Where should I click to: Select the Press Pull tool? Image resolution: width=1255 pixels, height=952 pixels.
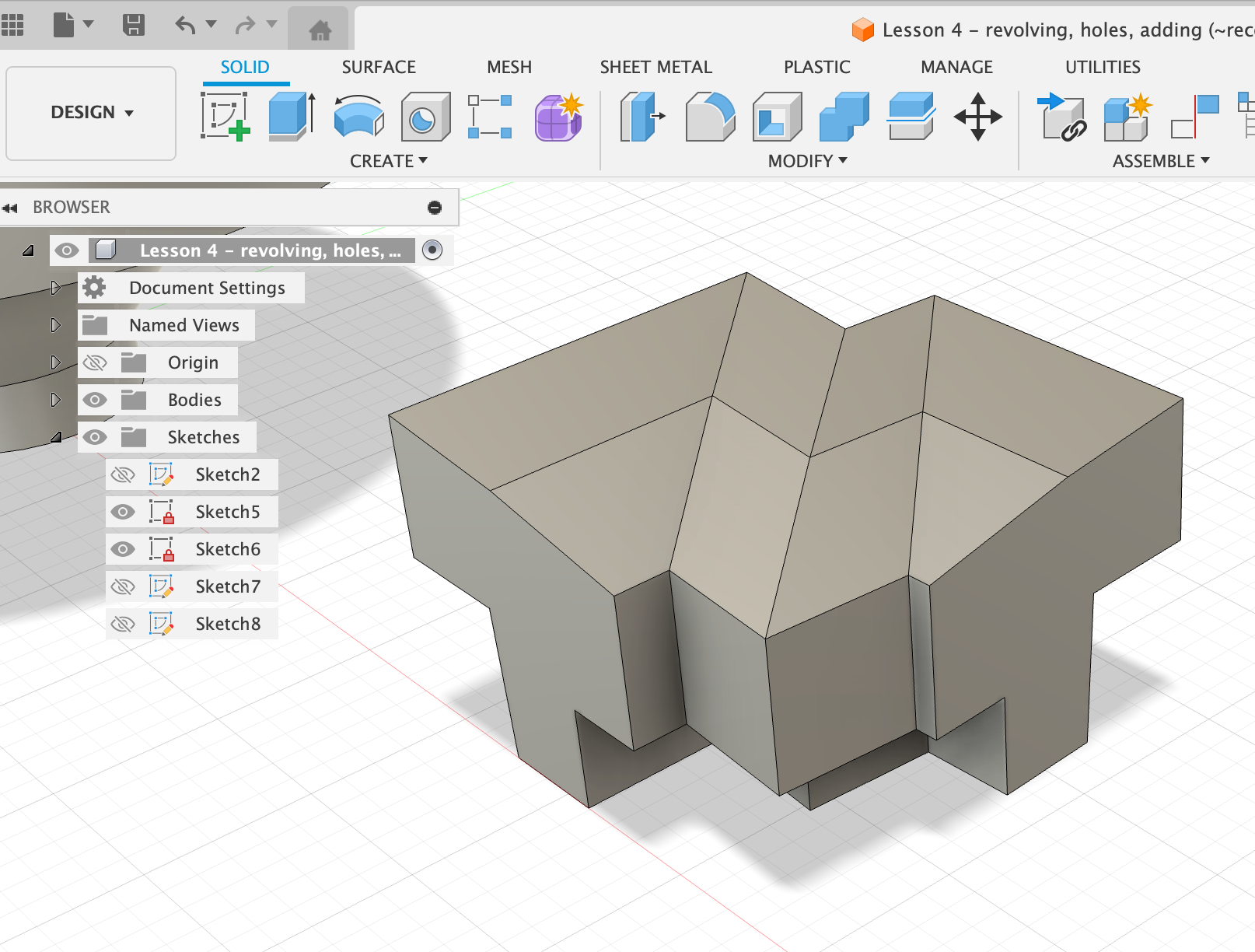[642, 117]
